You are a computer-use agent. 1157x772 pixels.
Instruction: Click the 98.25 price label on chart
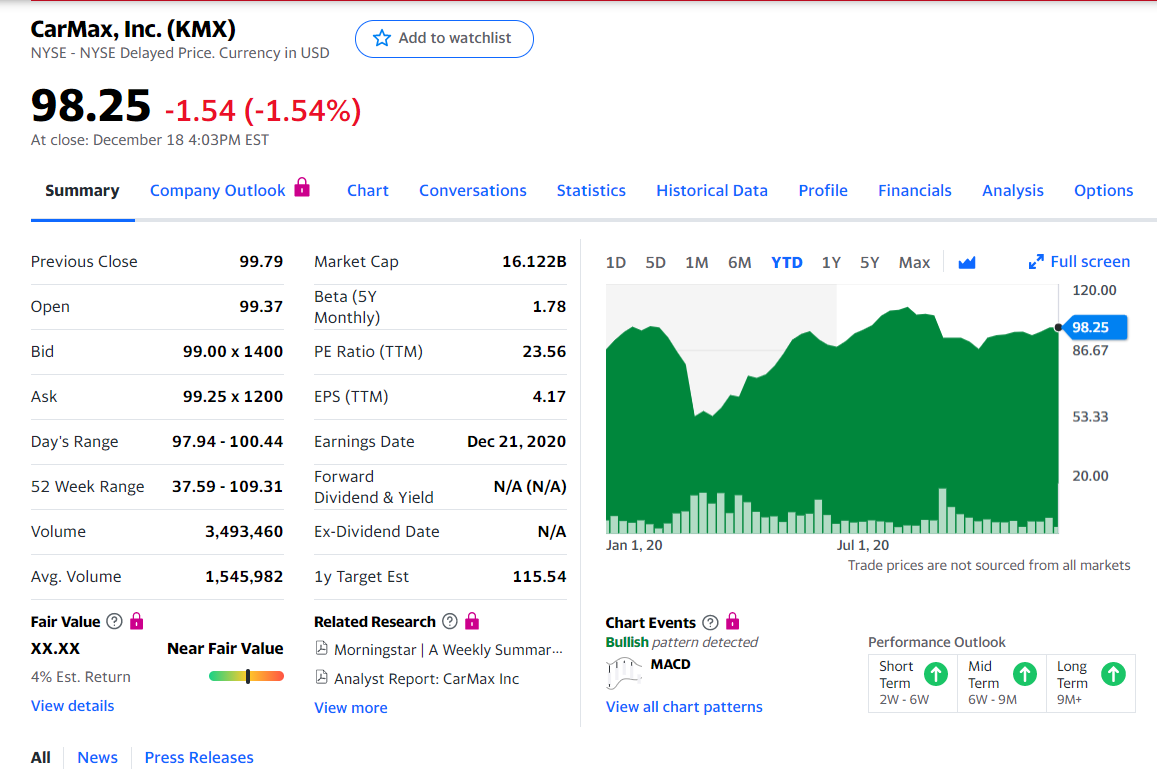(x=1095, y=327)
